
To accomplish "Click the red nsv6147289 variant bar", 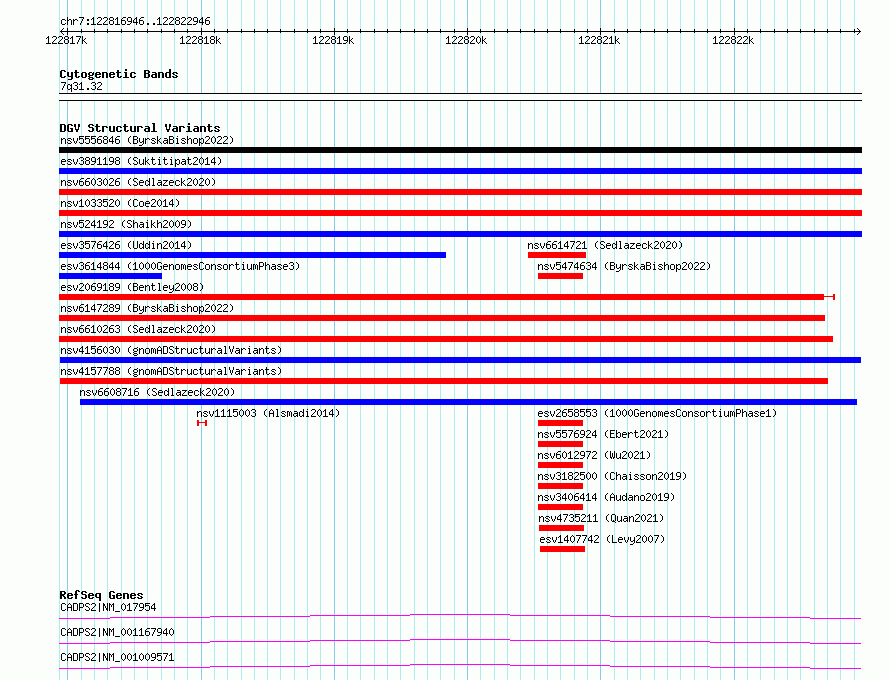I will 442,318.
